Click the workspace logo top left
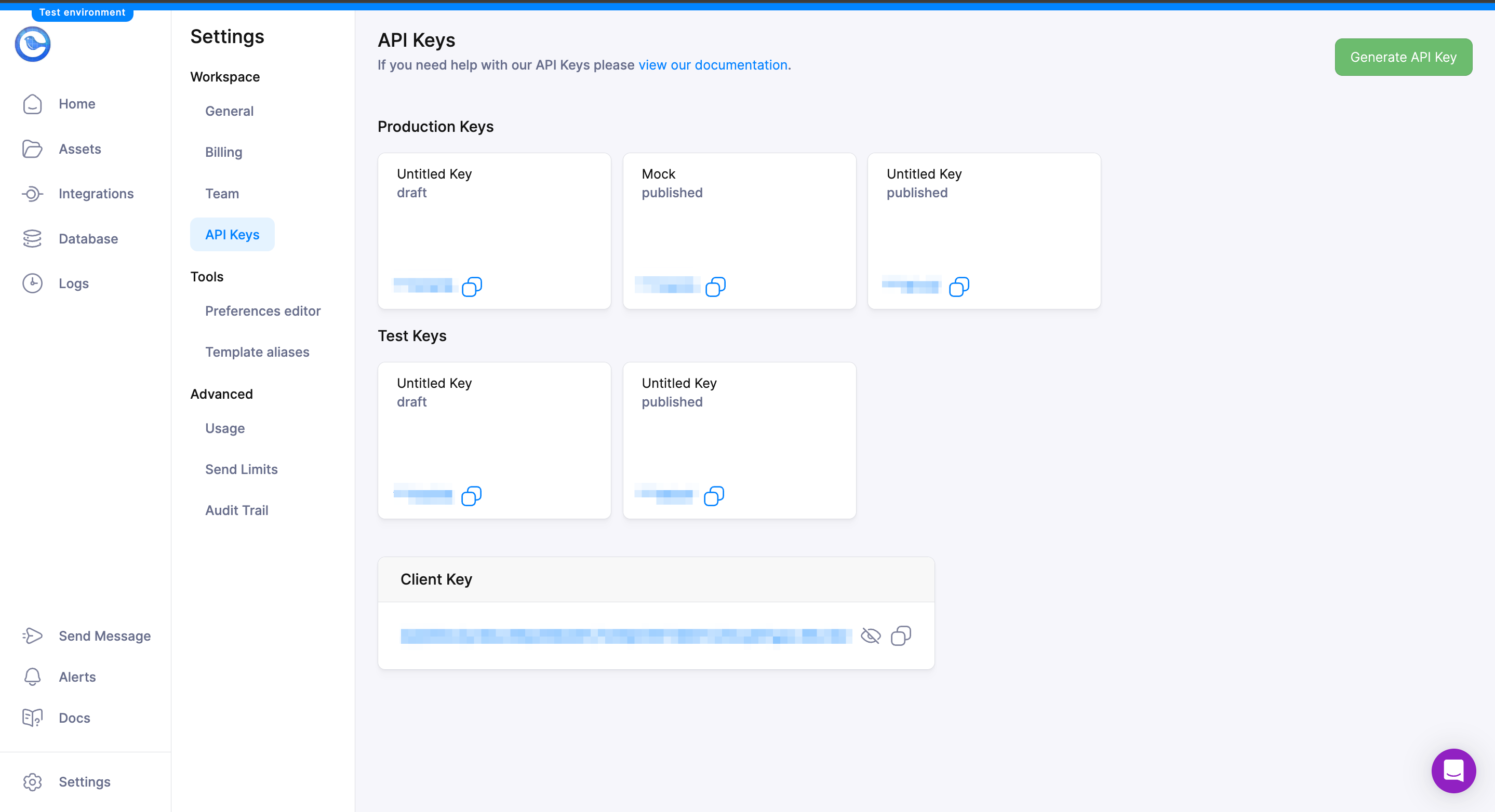Screen dimensions: 1495x812 (x=33, y=44)
